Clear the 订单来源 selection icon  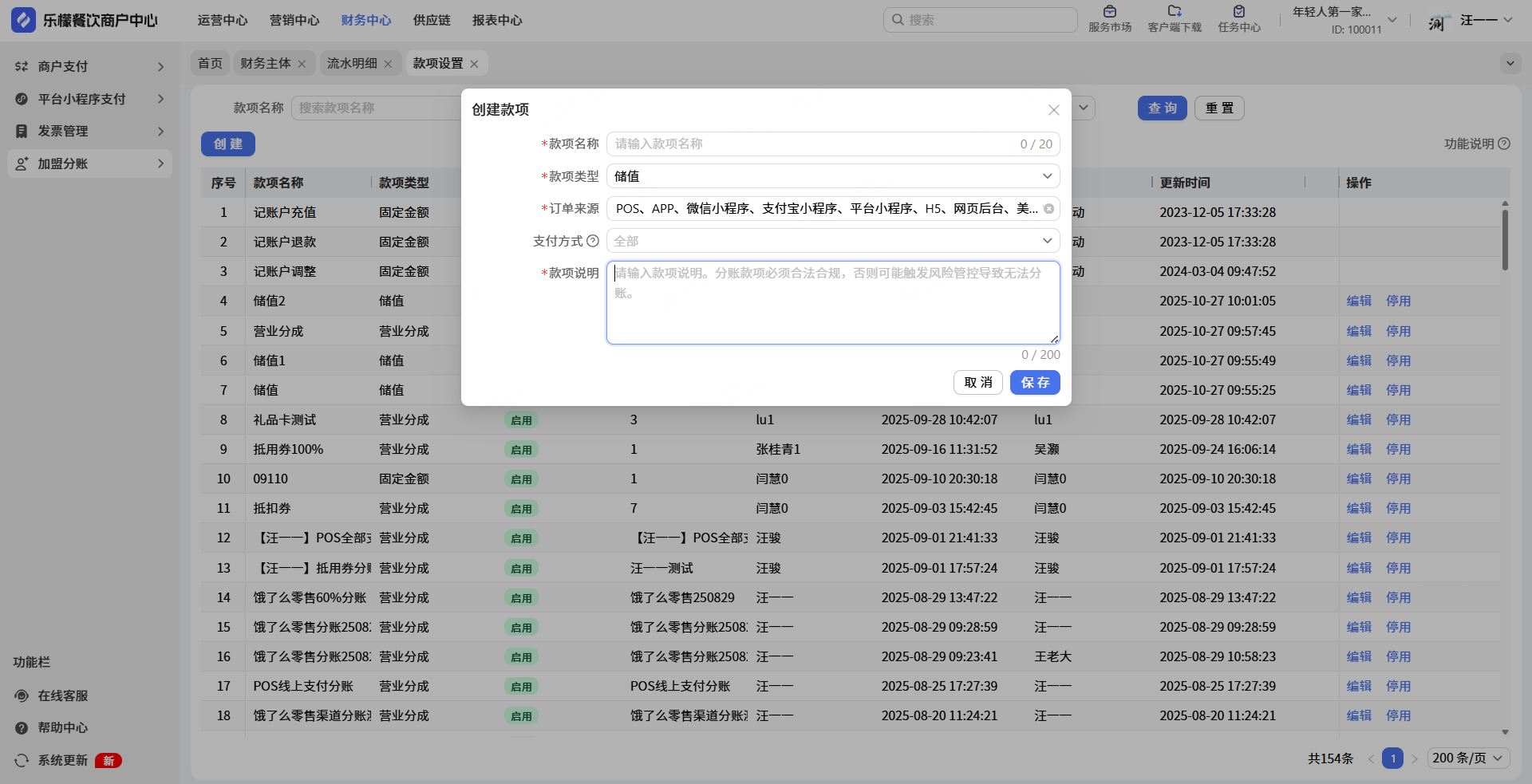pos(1048,209)
